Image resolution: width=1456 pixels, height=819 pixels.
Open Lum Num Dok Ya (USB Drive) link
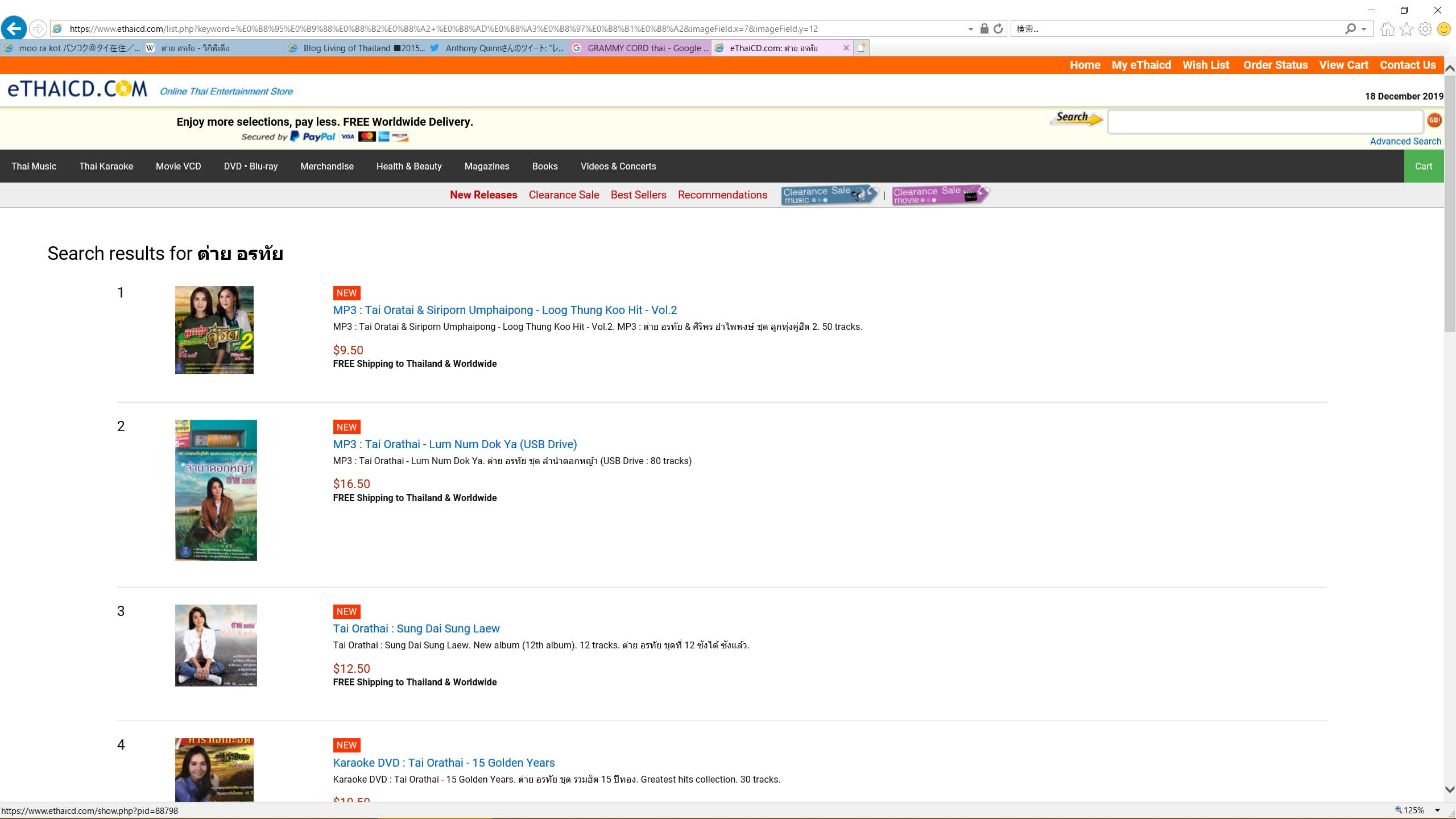[455, 444]
